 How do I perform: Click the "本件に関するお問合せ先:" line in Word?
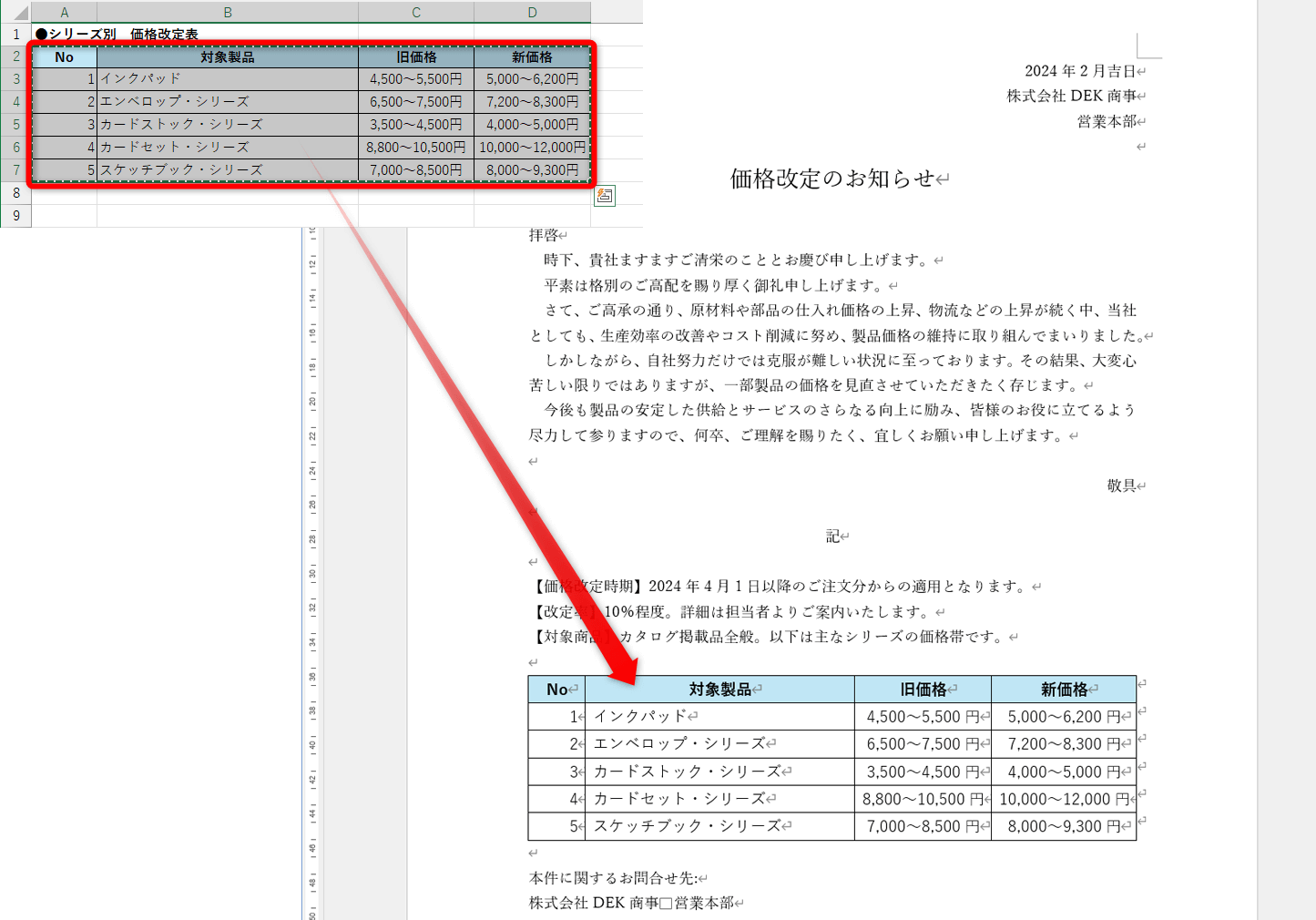613,878
